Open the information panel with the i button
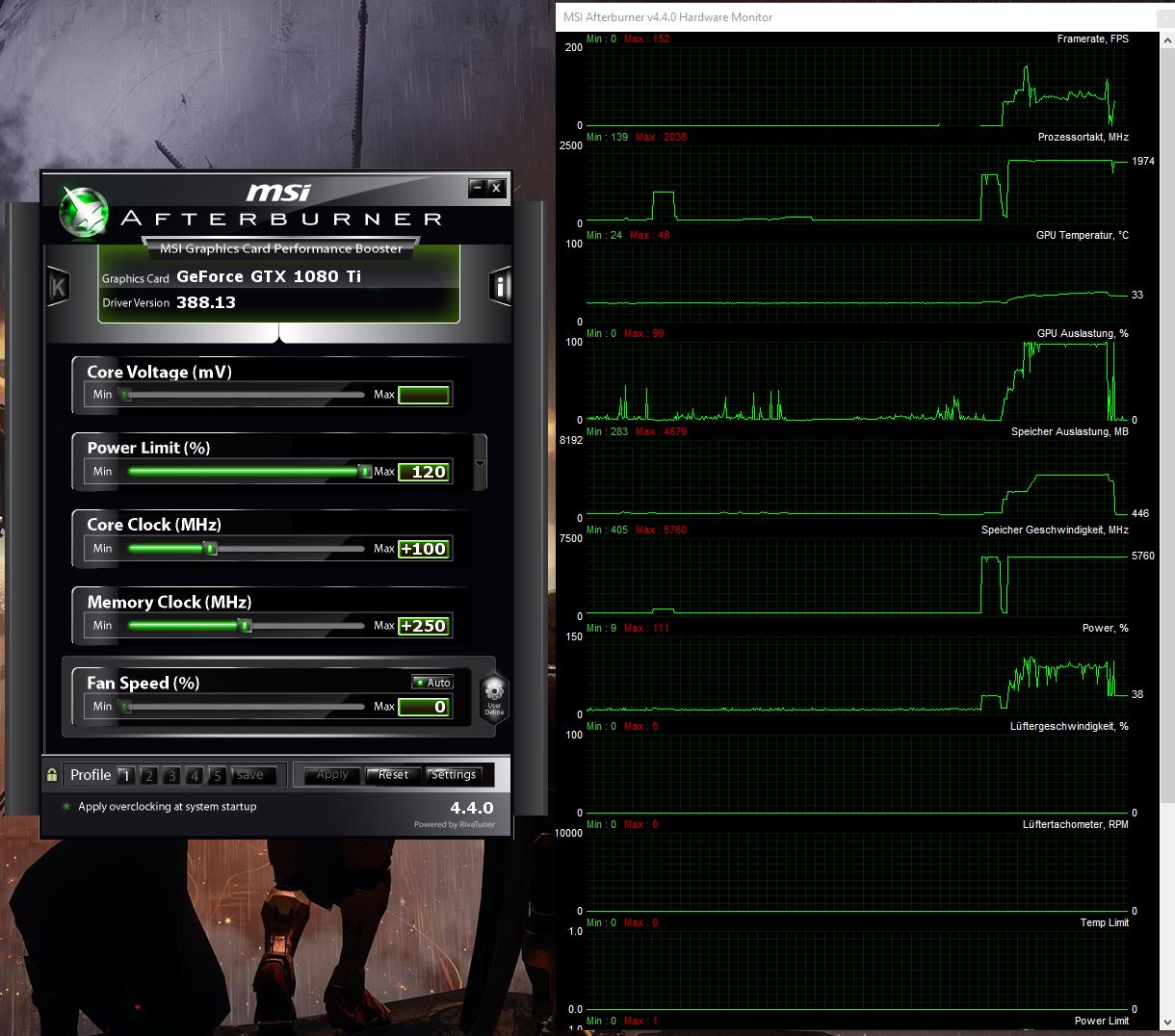Viewport: 1175px width, 1036px height. (x=499, y=286)
